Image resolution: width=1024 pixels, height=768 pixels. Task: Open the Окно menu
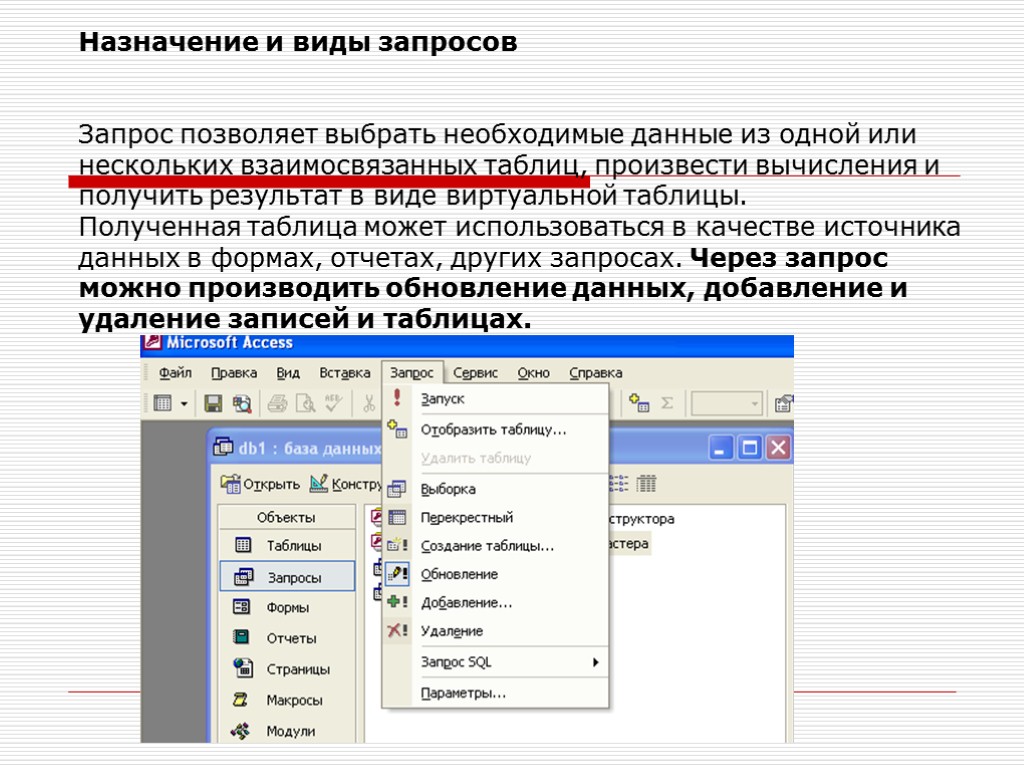click(533, 373)
